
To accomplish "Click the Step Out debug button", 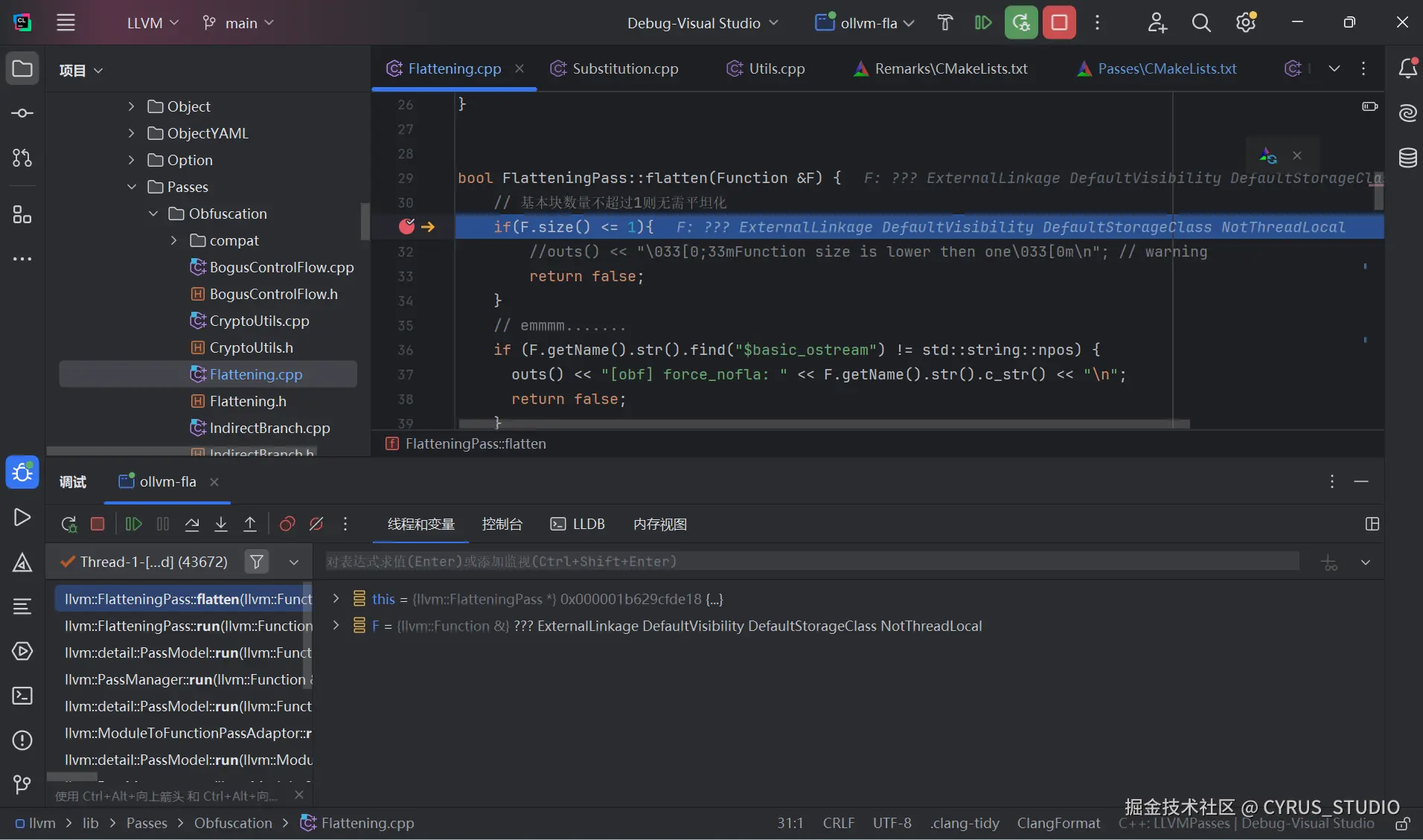I will [250, 525].
